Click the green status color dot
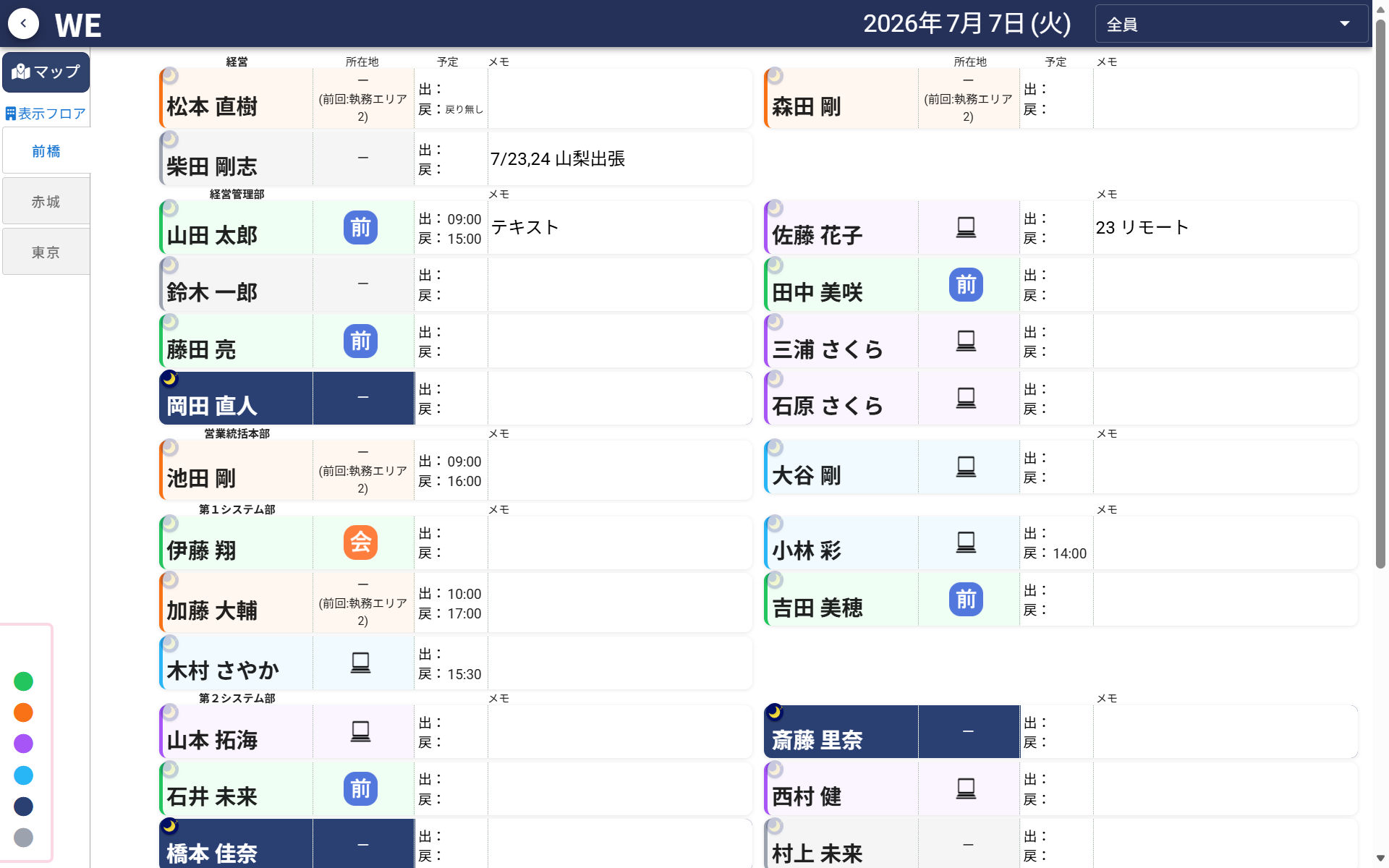Viewport: 1389px width, 868px height. point(23,681)
